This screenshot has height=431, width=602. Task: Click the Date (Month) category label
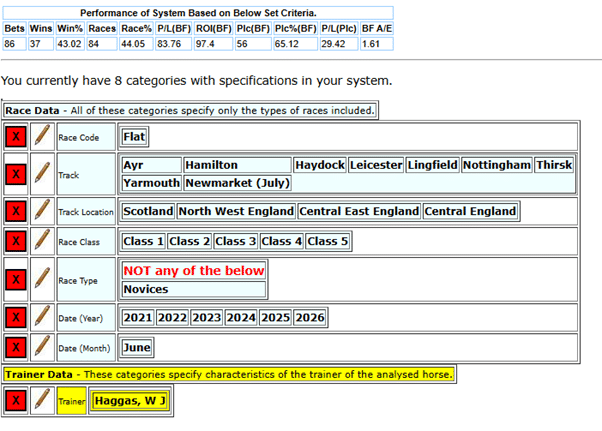[x=86, y=348]
